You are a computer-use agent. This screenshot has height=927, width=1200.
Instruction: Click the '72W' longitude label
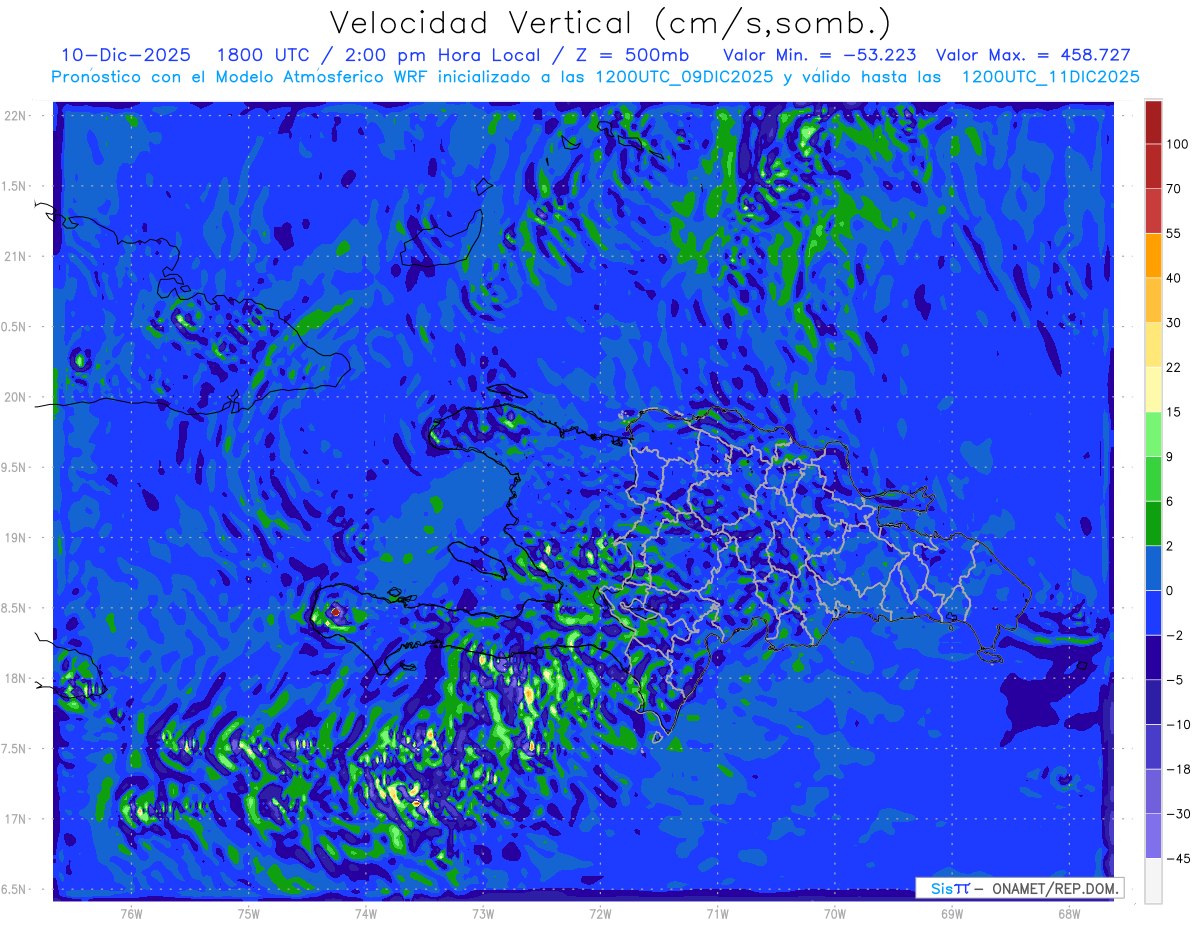coord(600,913)
